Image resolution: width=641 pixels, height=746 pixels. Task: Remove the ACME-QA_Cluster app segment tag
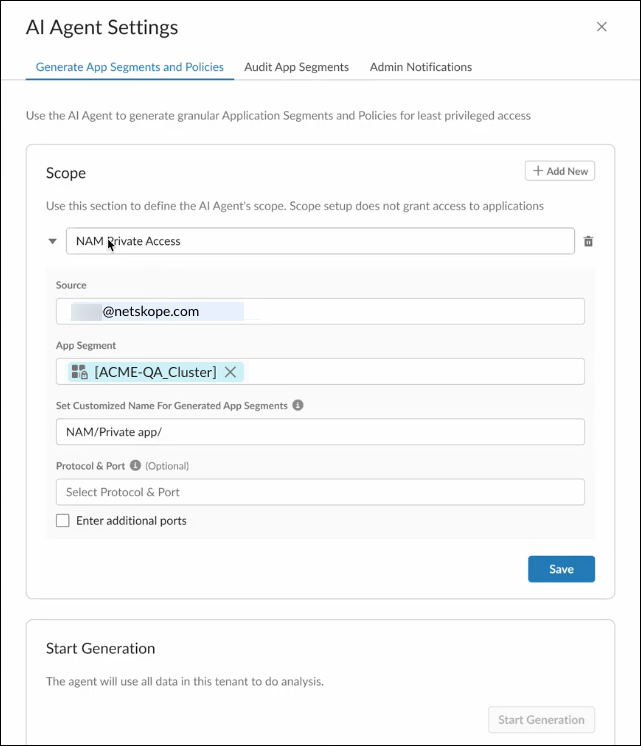pos(230,372)
